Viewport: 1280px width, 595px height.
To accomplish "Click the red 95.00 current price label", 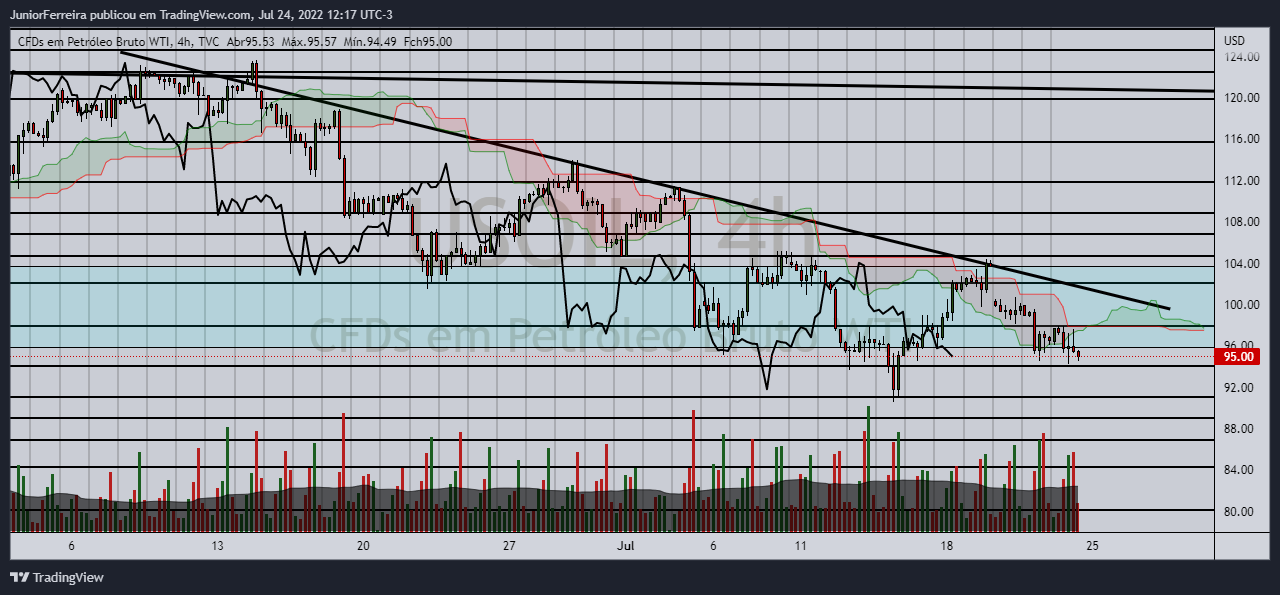I will 1238,356.
